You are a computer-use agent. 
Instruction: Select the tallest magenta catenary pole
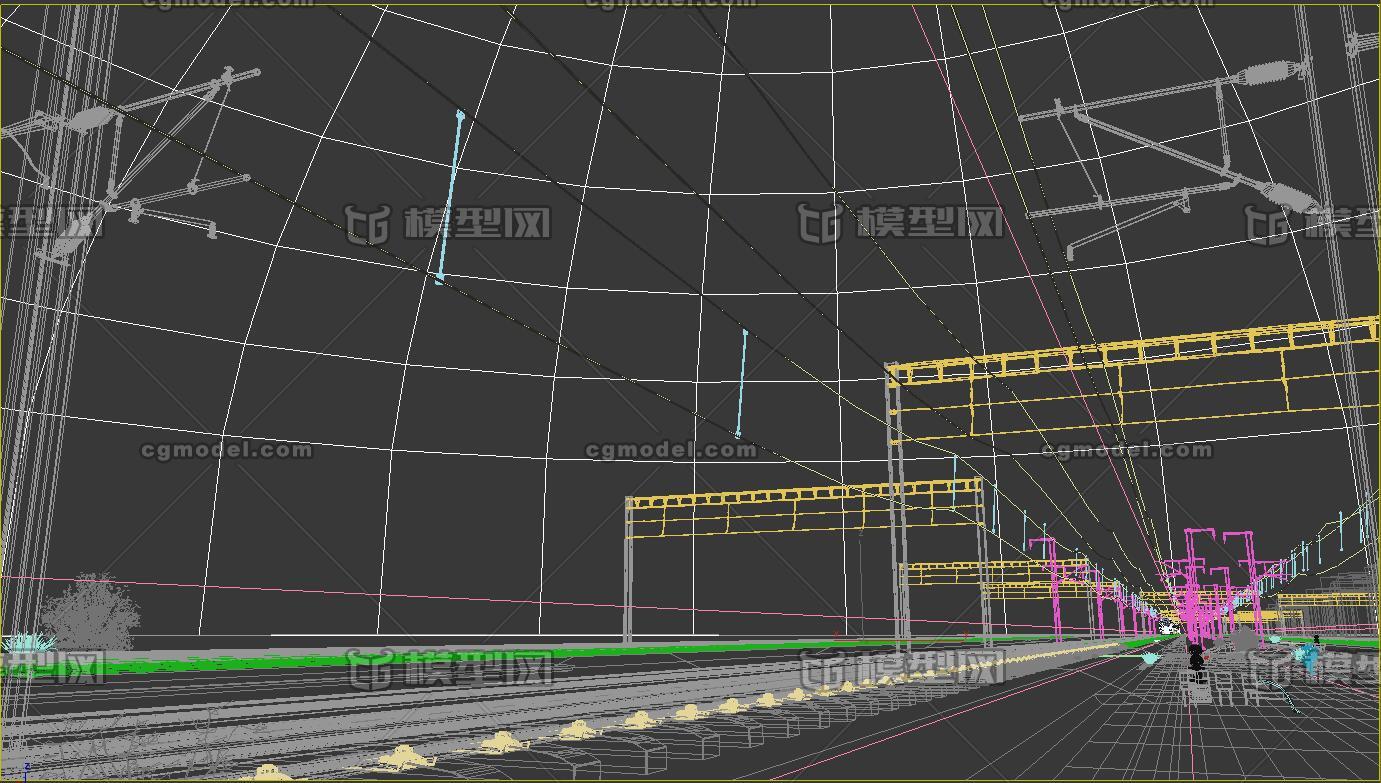coord(1192,580)
